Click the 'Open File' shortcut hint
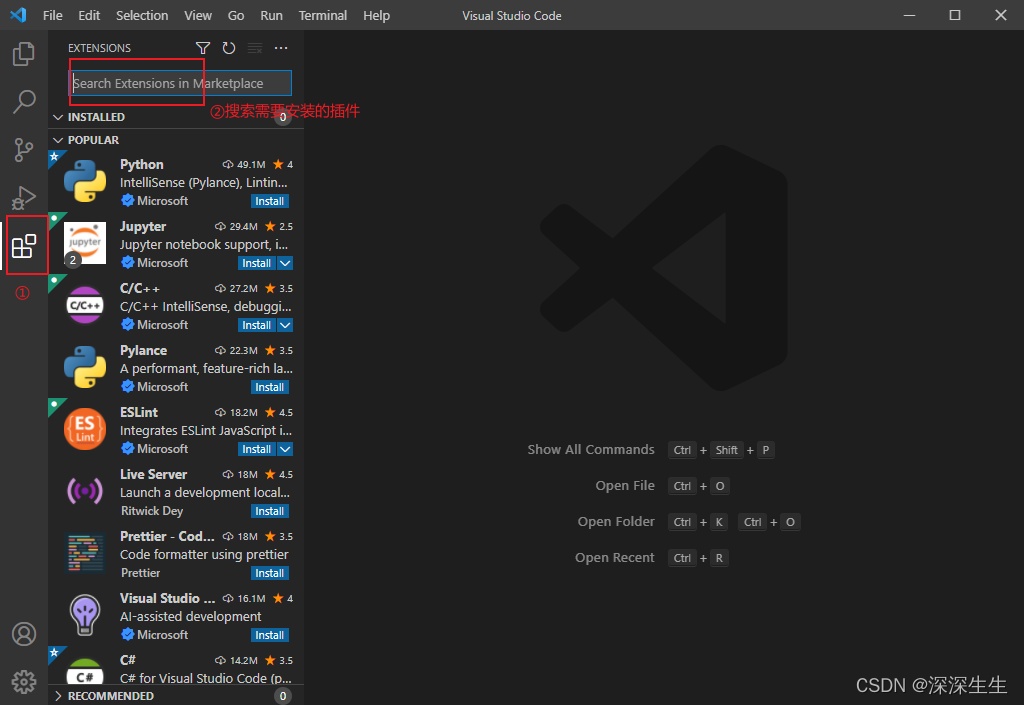The image size is (1024, 705). (625, 486)
